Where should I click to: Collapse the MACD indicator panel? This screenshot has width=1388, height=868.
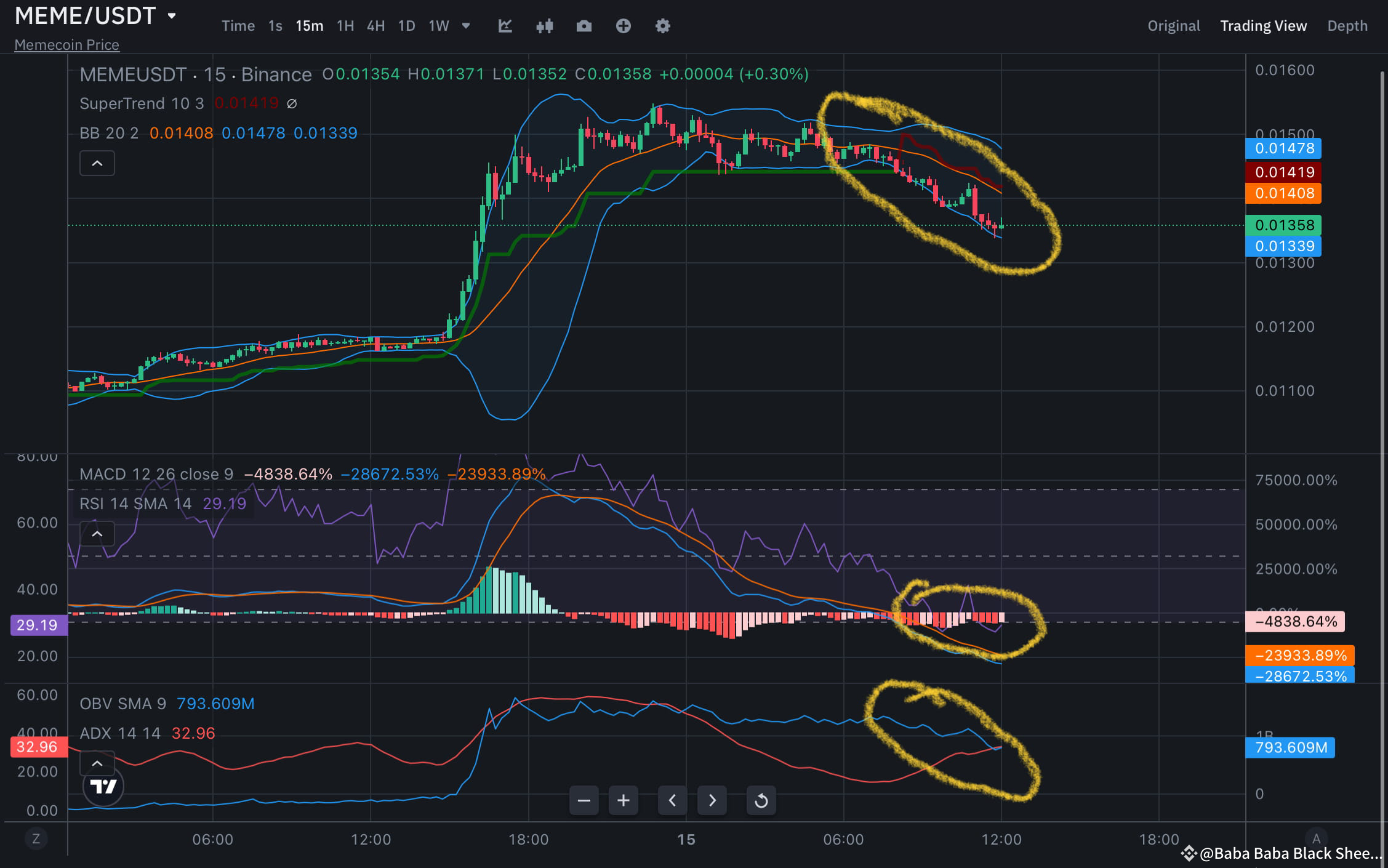pyautogui.click(x=97, y=533)
